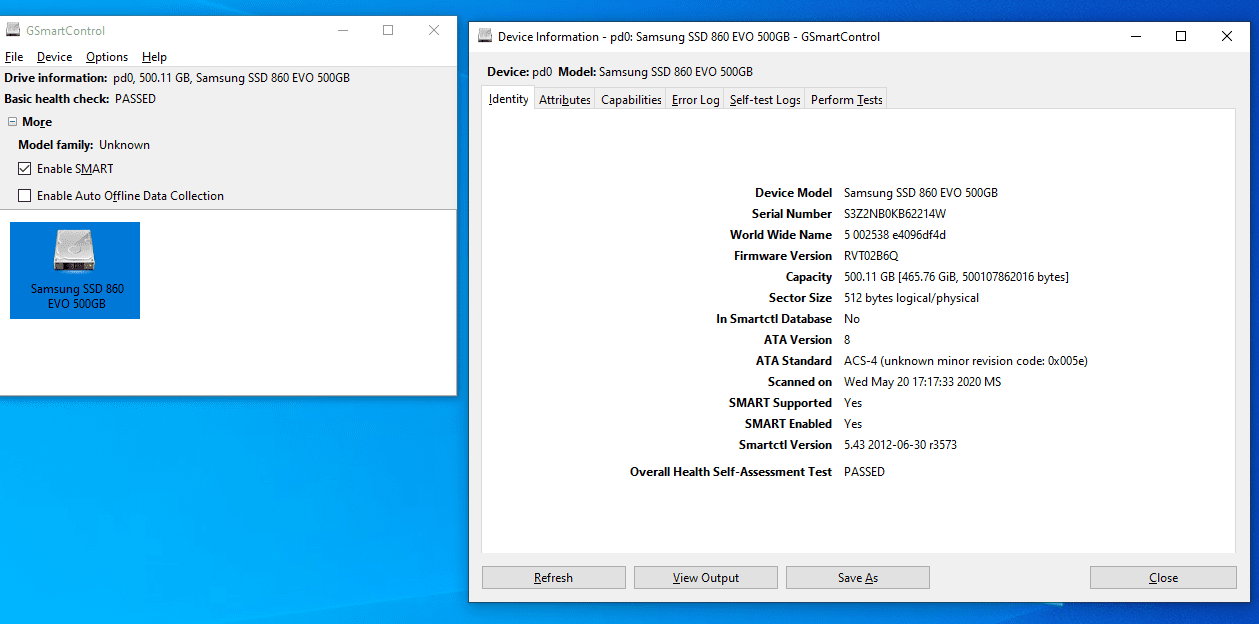
Task: Click the View Output button
Action: [706, 578]
